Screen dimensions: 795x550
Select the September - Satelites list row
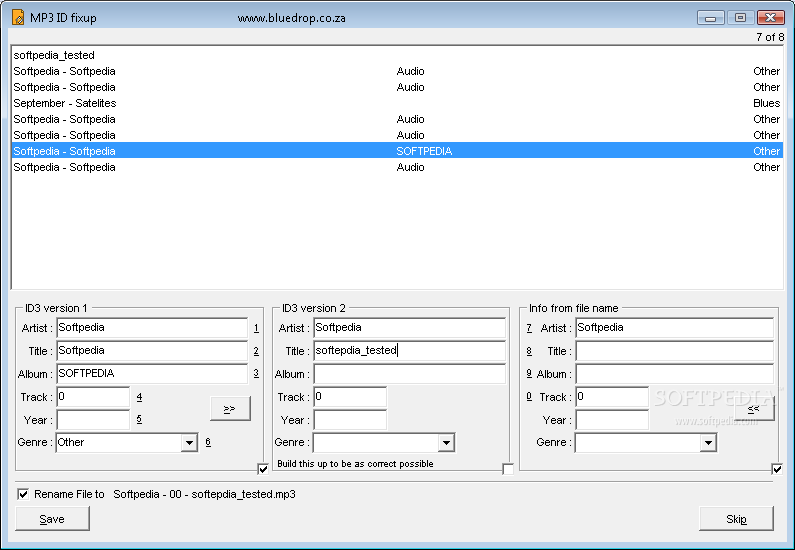(397, 103)
